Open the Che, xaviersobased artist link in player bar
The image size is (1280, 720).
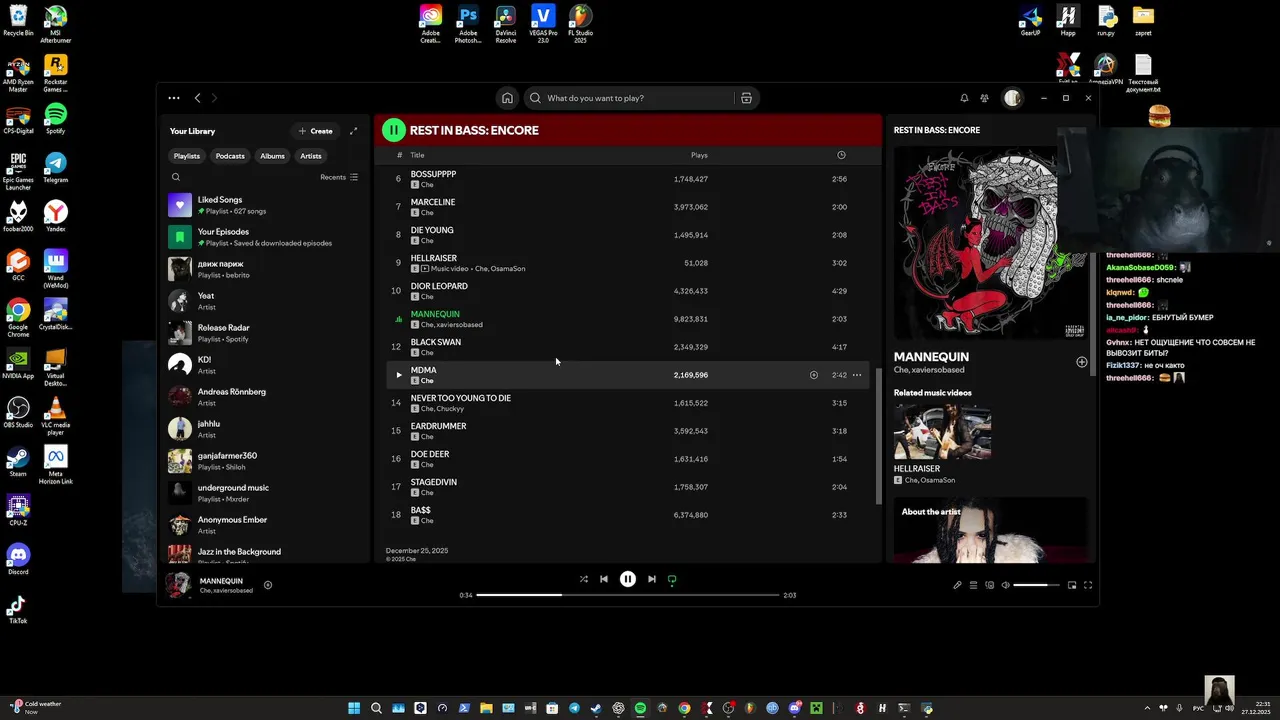click(x=226, y=591)
